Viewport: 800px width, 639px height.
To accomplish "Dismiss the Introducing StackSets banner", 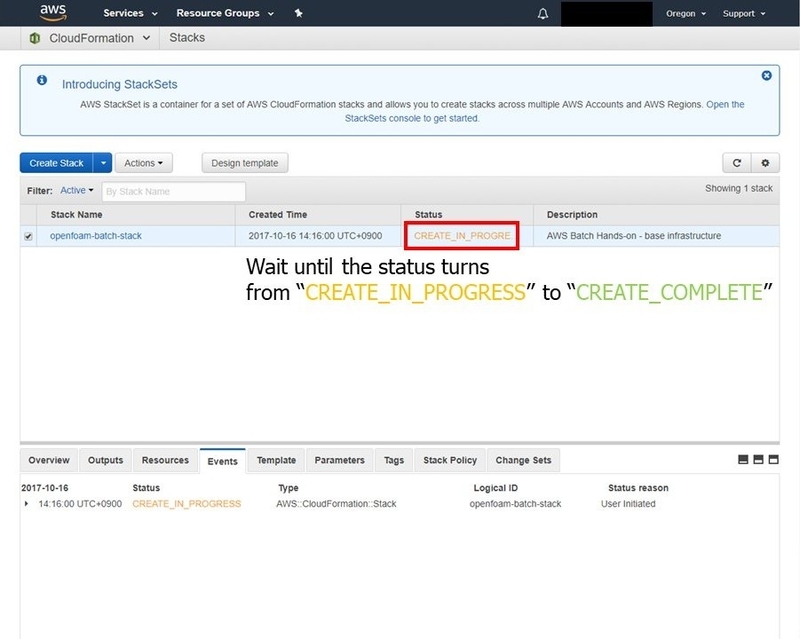I will 766,76.
